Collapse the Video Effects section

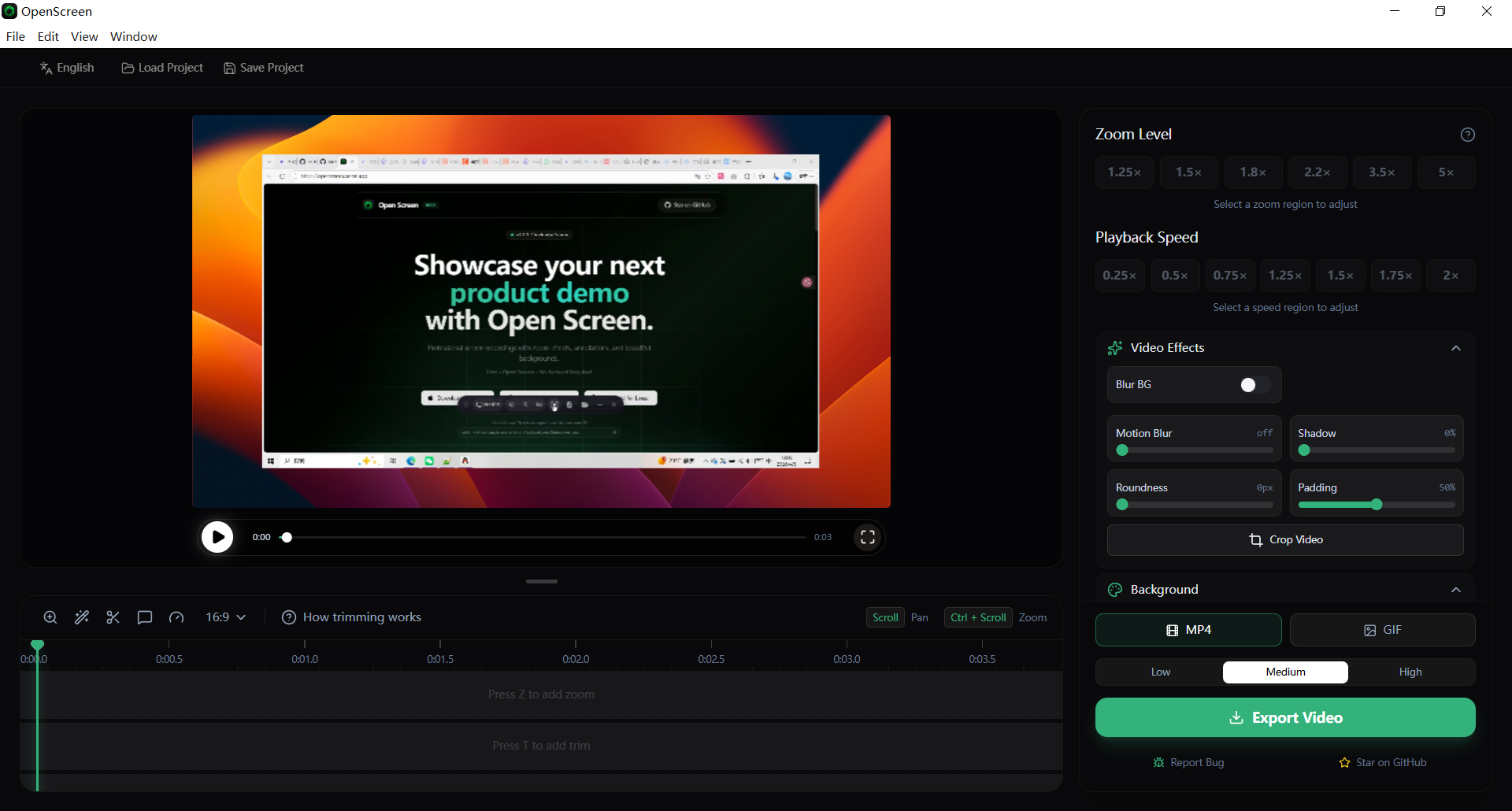[1456, 348]
